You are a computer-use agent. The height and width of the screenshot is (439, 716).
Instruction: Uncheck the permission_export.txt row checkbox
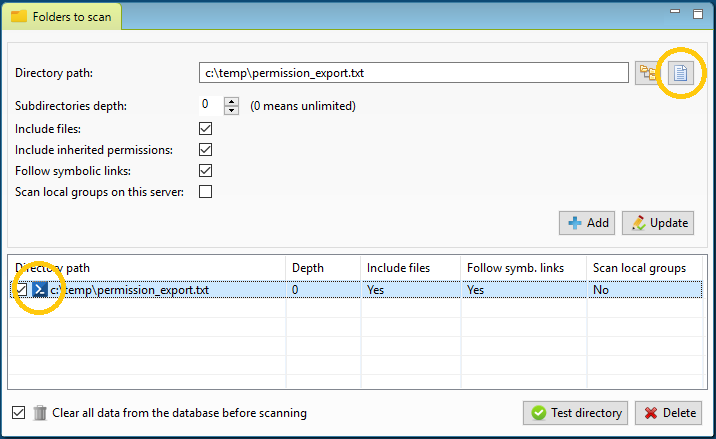click(21, 290)
